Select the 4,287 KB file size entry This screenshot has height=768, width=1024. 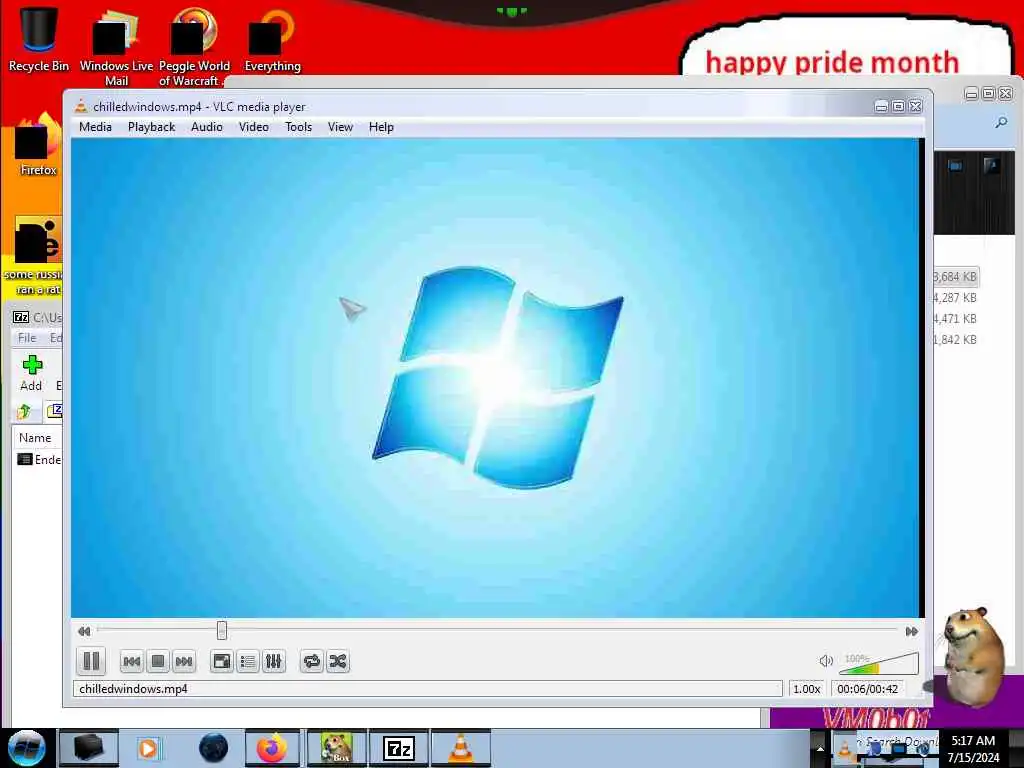coord(955,298)
